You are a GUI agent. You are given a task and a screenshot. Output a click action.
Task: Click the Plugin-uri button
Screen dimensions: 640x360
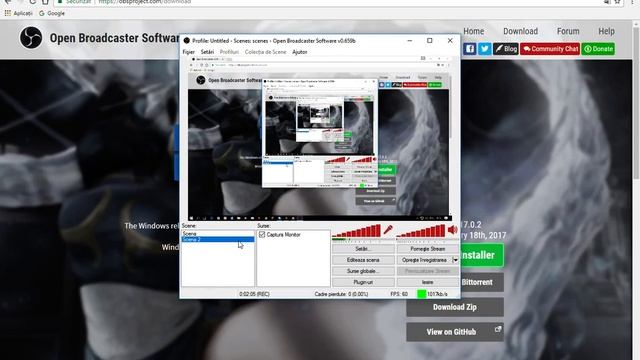pyautogui.click(x=363, y=282)
